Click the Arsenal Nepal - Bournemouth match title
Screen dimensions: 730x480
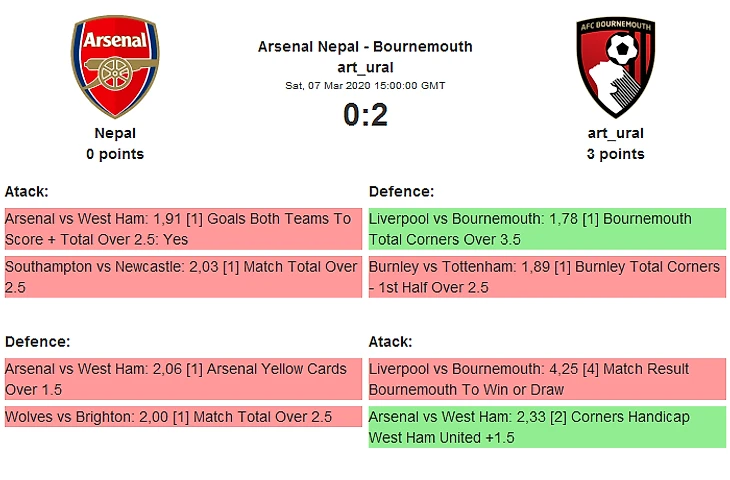365,47
